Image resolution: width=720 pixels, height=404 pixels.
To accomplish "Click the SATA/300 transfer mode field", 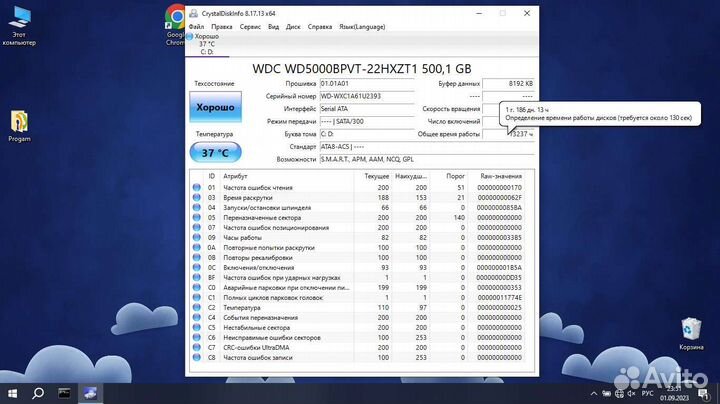I will click(367, 122).
